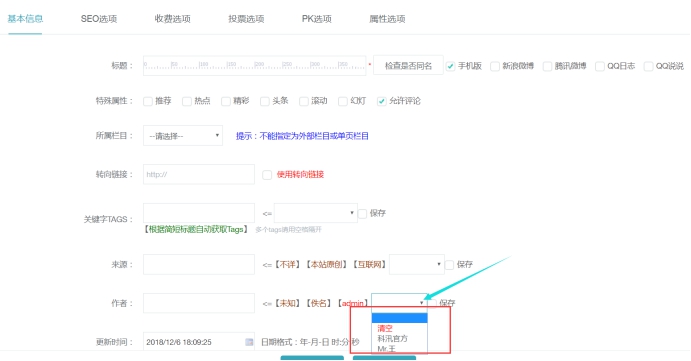Insert the 本站原创 source link
The width and height of the screenshot is (691, 361).
click(x=326, y=264)
